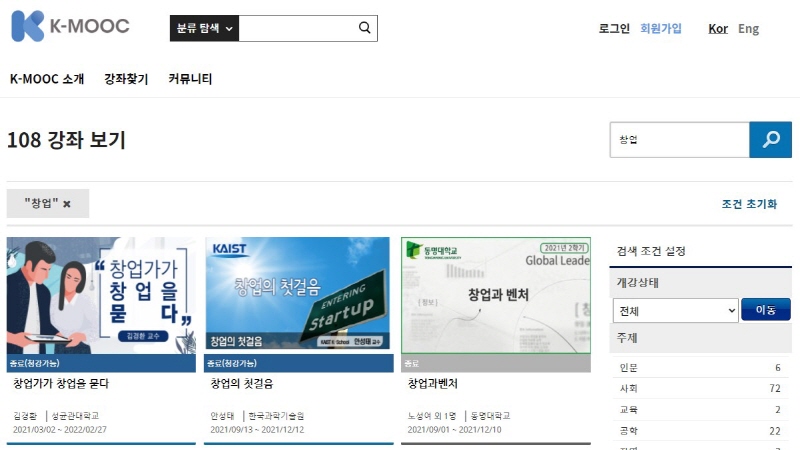Remove the "창업" filter tag
This screenshot has width=800, height=450.
[x=67, y=204]
